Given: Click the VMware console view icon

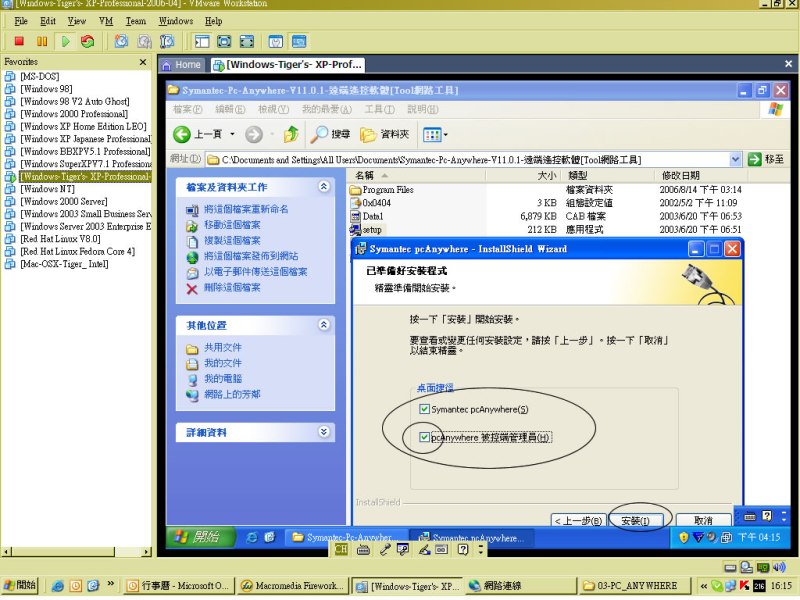Looking at the screenshot, I should (x=298, y=41).
